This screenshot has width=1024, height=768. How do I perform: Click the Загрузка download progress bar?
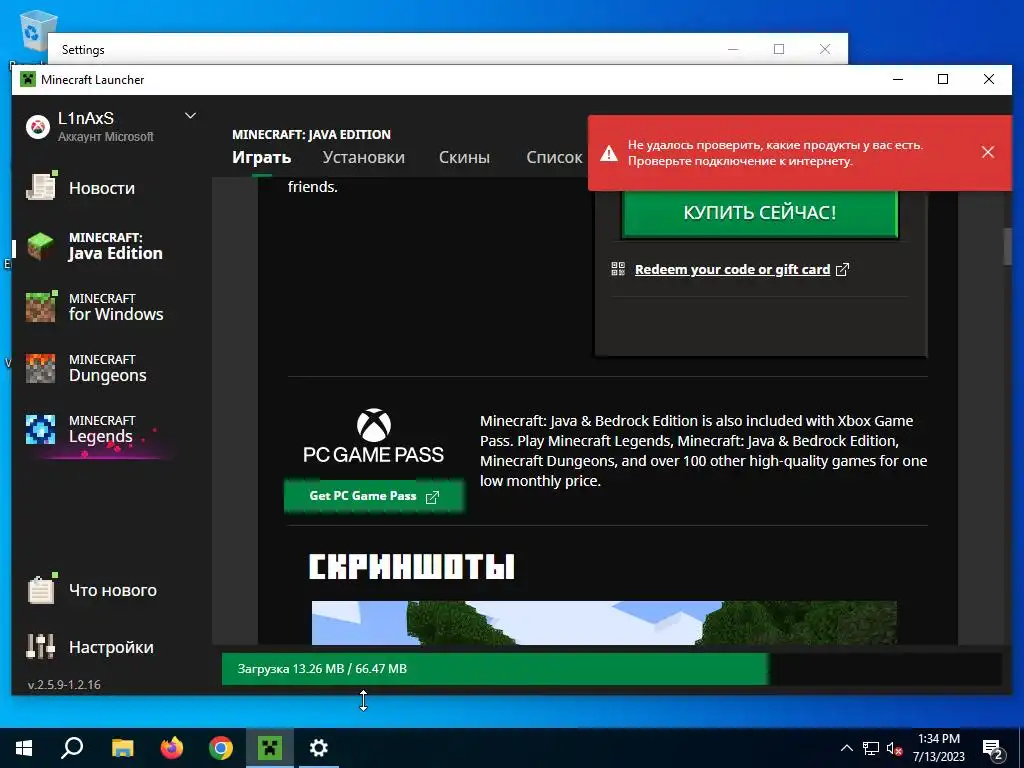coord(611,669)
